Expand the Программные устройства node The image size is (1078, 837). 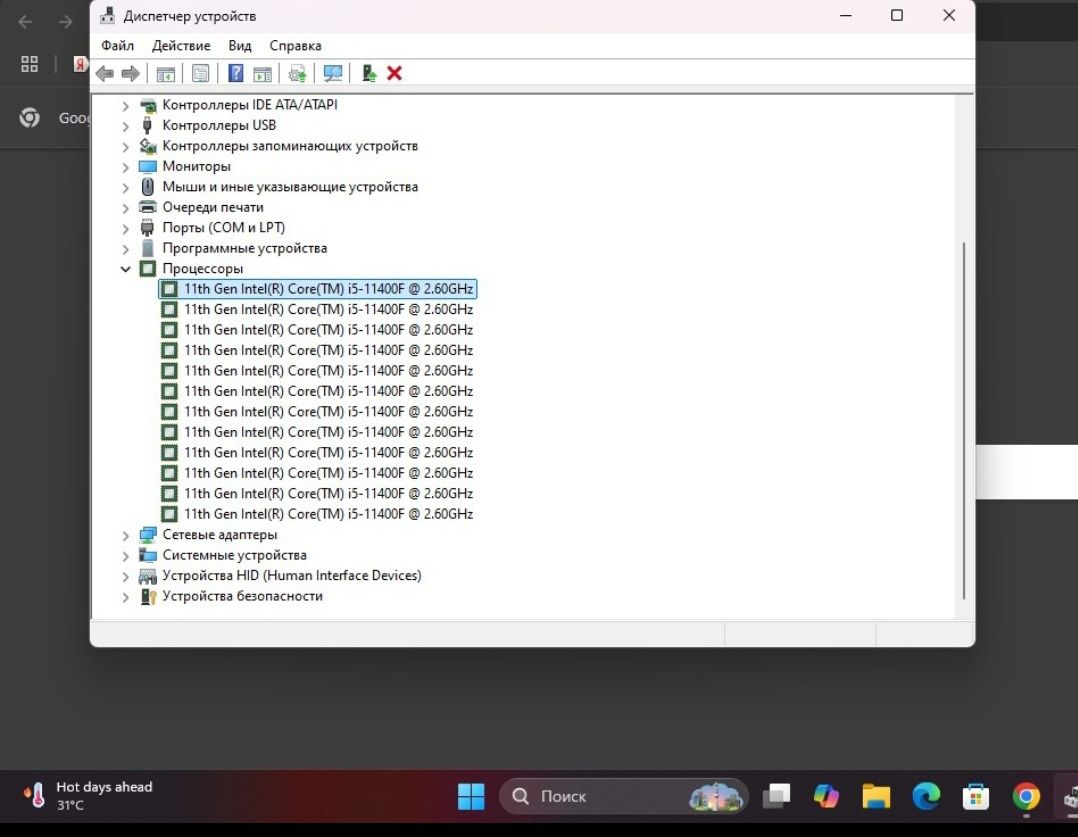[125, 249]
